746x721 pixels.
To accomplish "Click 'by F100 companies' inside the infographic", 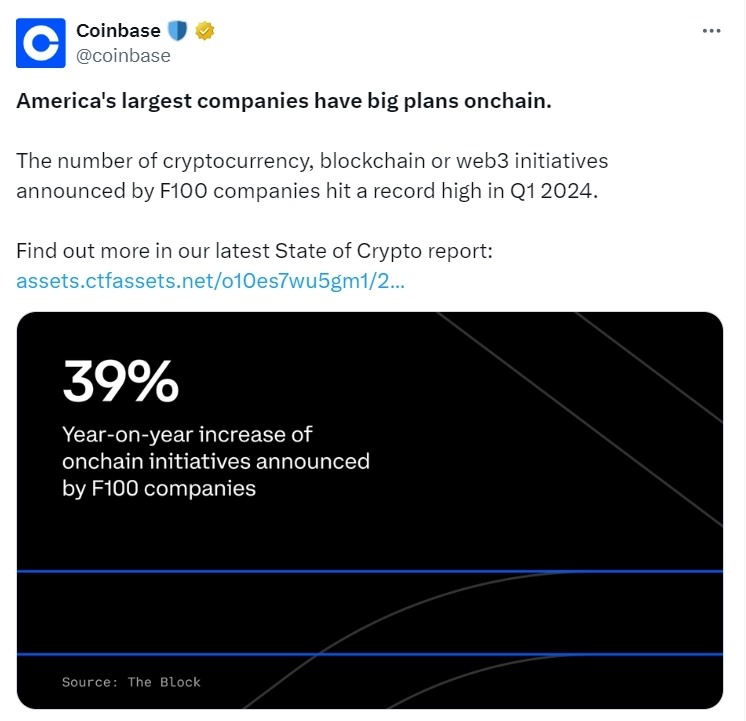I will pyautogui.click(x=158, y=489).
